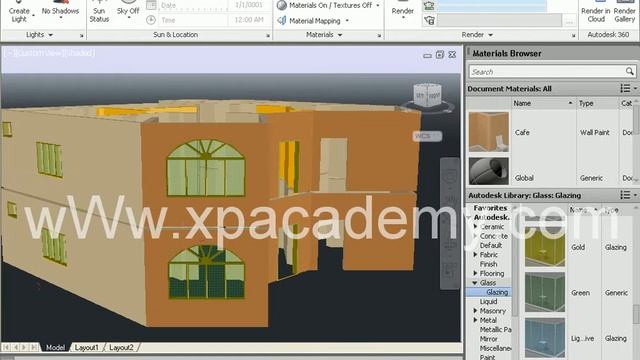
Task: Select Favorites in the library tree
Action: click(x=490, y=208)
